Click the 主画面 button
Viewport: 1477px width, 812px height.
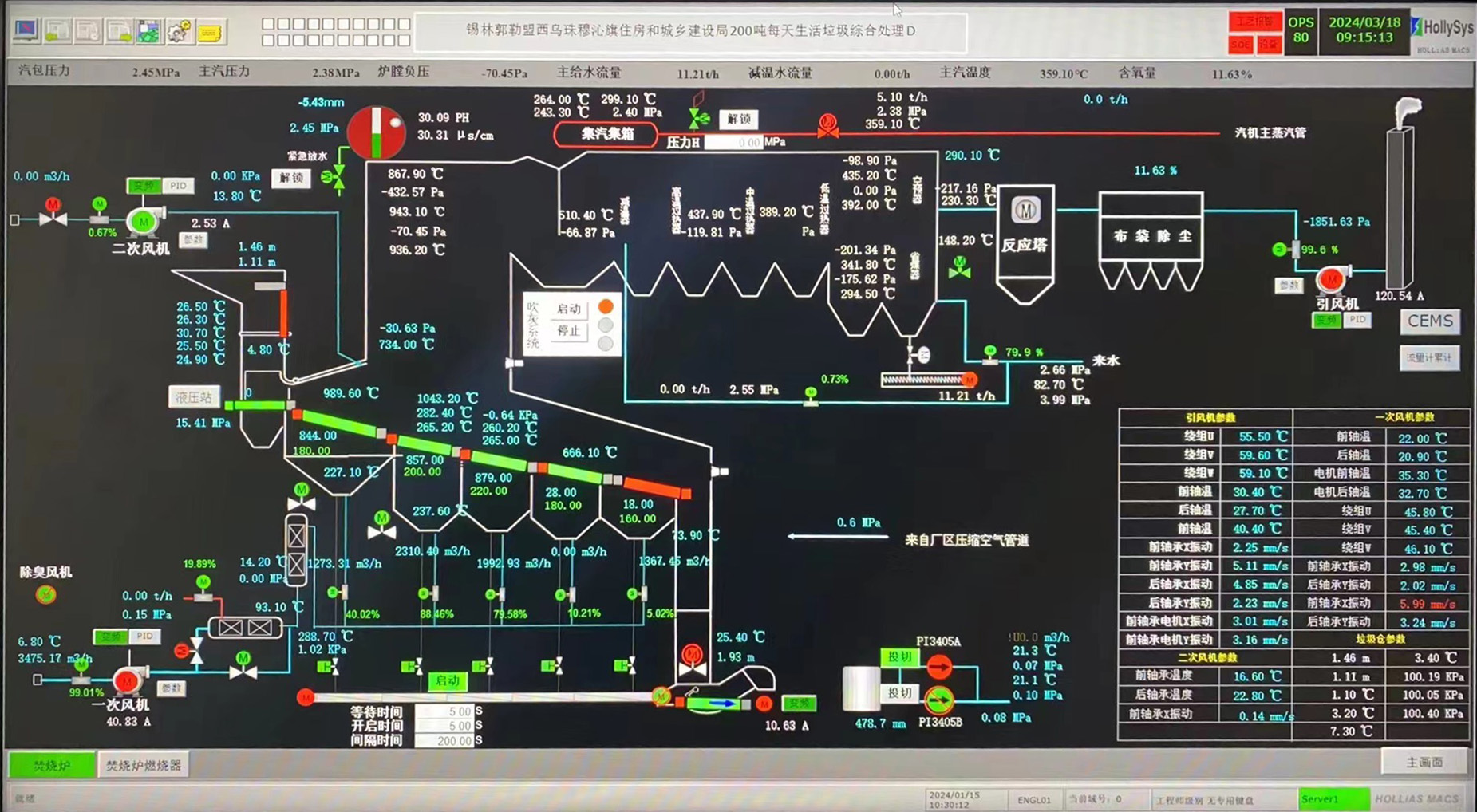tap(1424, 762)
